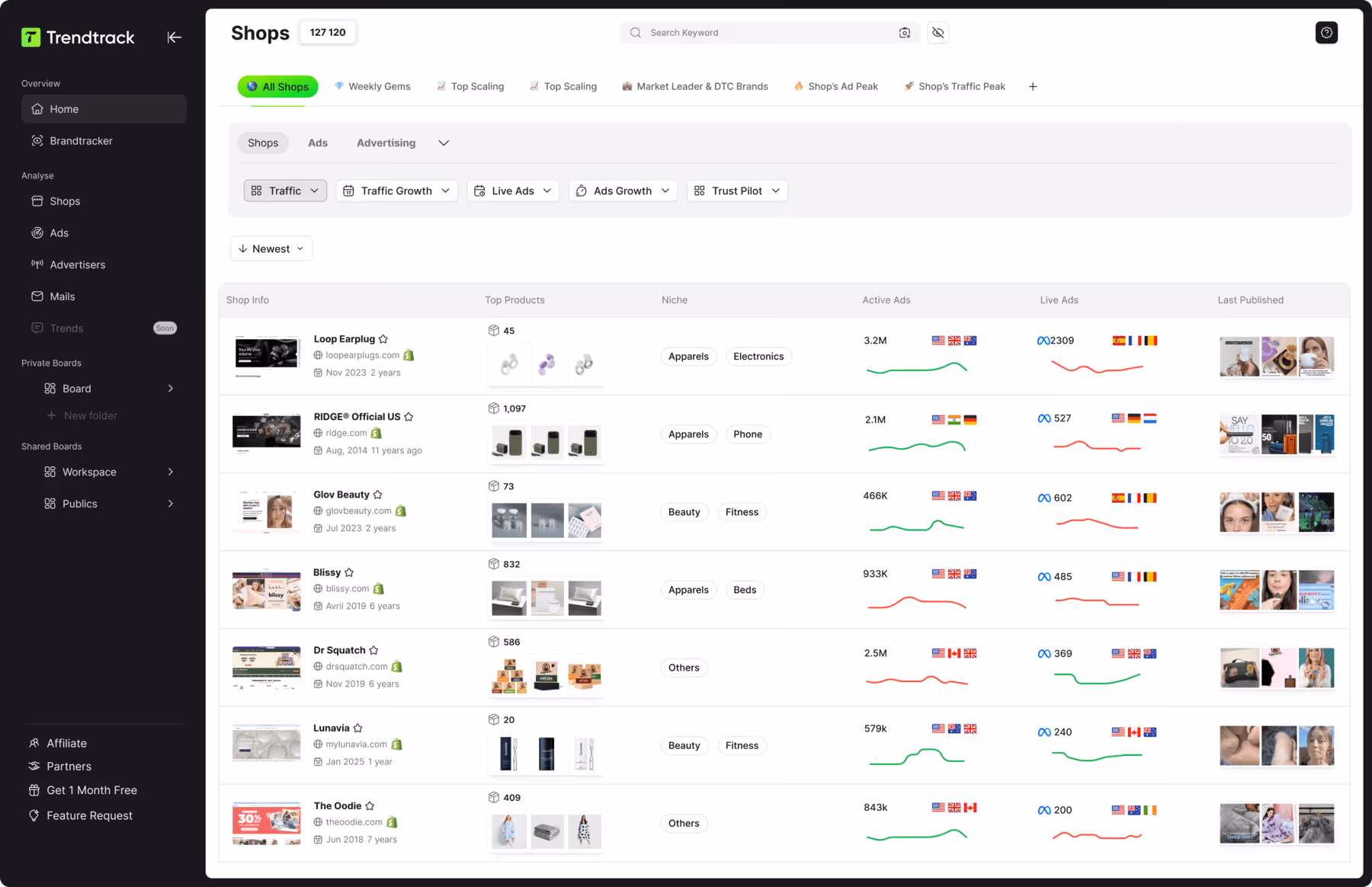This screenshot has height=887, width=1372.
Task: Toggle the hidden shops eye icon
Action: point(938,33)
